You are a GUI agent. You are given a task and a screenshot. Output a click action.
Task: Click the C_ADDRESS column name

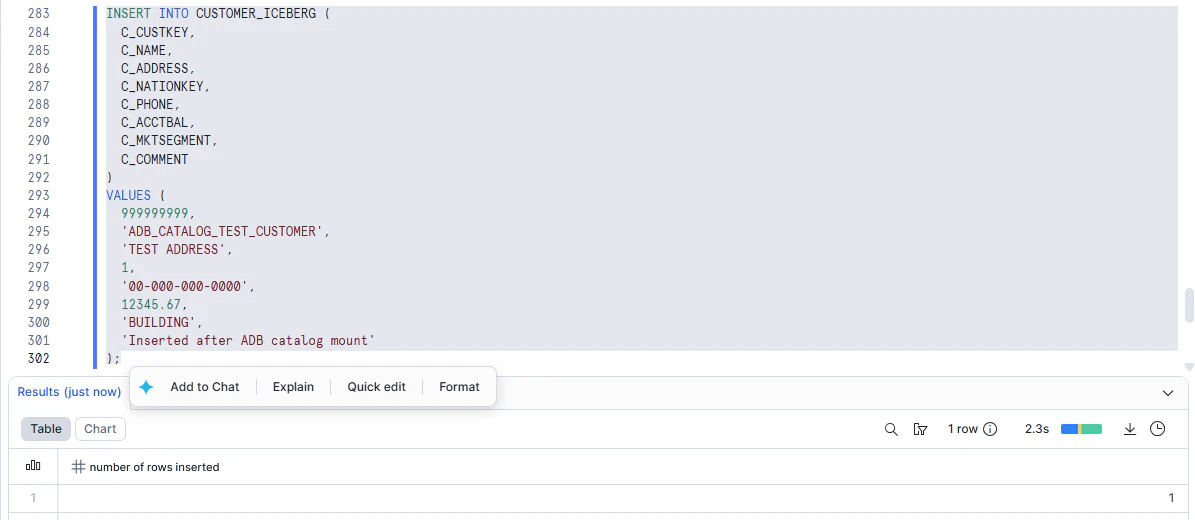pyautogui.click(x=155, y=68)
